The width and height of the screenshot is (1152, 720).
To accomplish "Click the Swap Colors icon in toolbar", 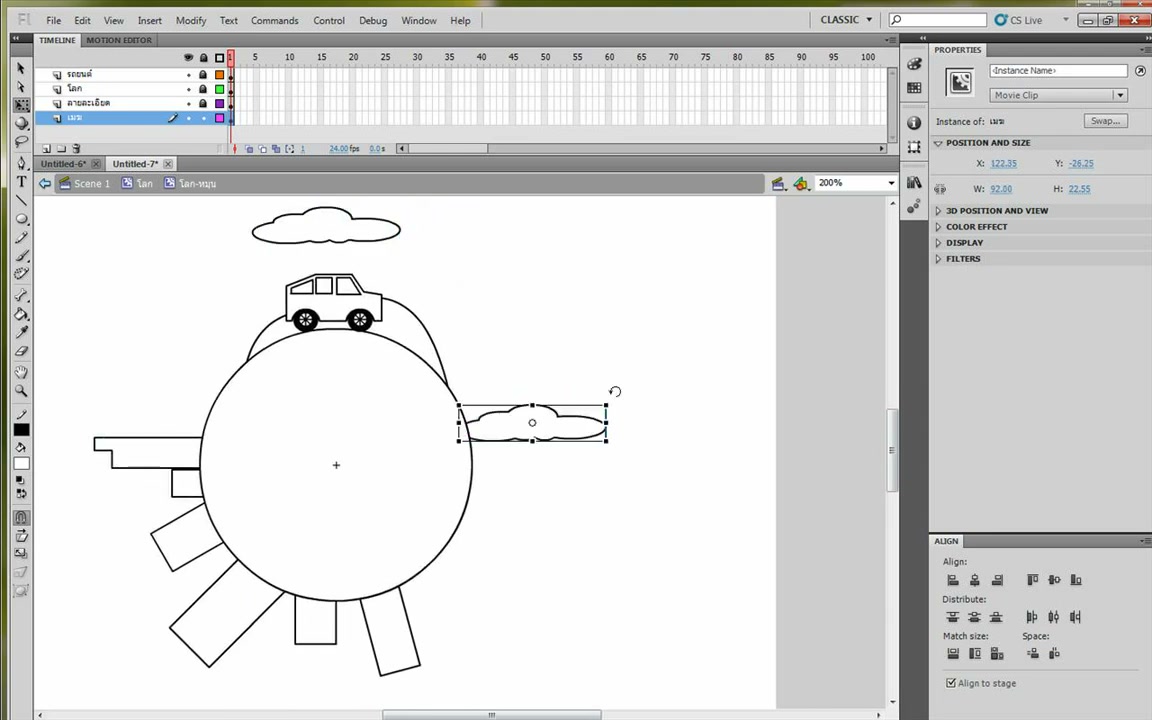I will coord(21,494).
